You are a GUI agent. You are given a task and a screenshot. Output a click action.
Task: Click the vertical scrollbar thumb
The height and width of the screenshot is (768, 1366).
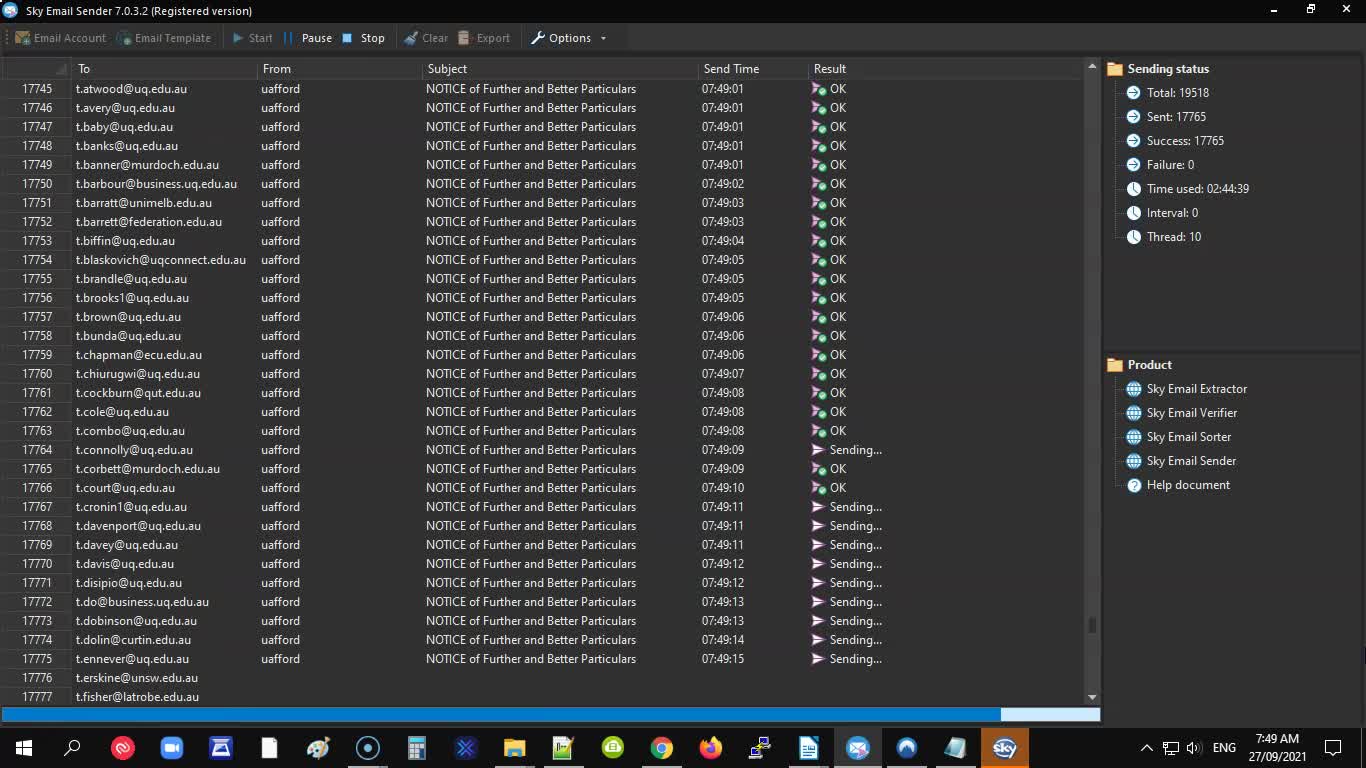coord(1092,625)
